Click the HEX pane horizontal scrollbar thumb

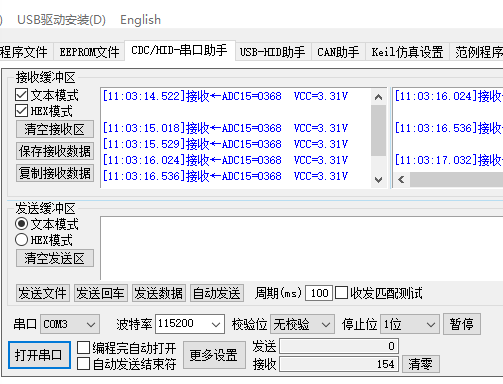(456, 180)
